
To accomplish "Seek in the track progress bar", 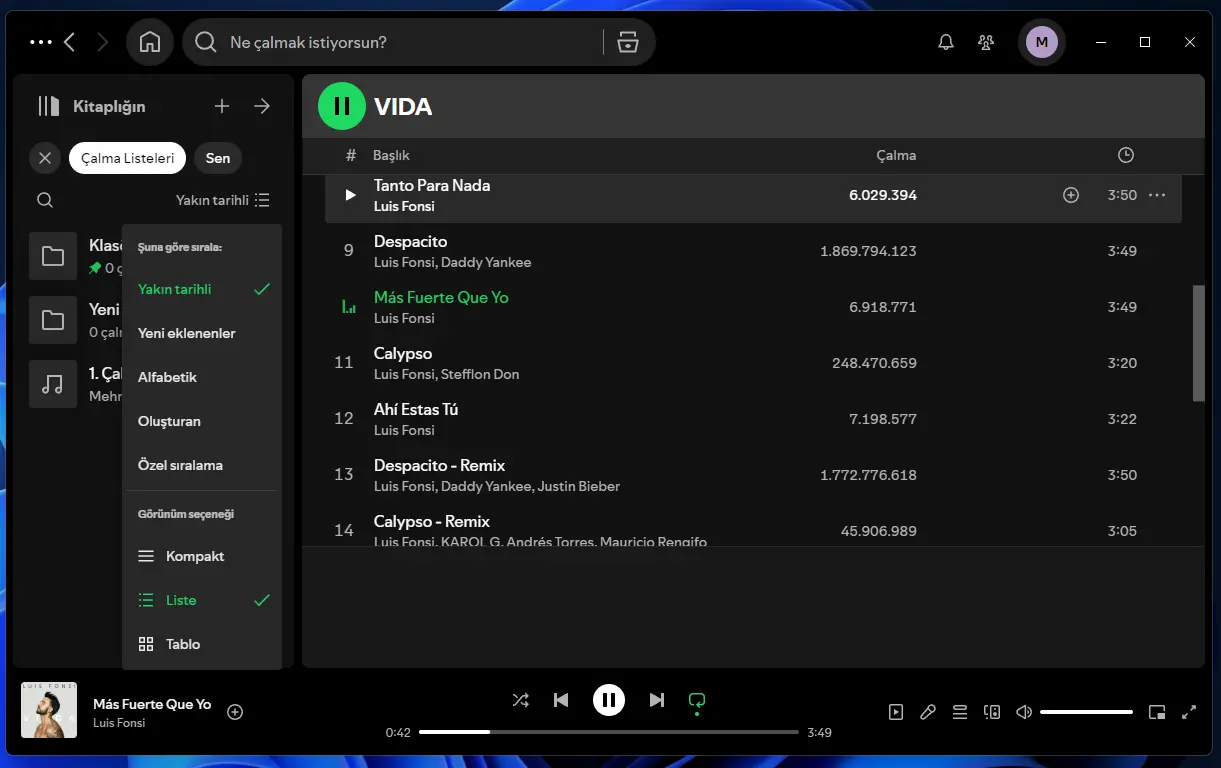I will click(609, 732).
